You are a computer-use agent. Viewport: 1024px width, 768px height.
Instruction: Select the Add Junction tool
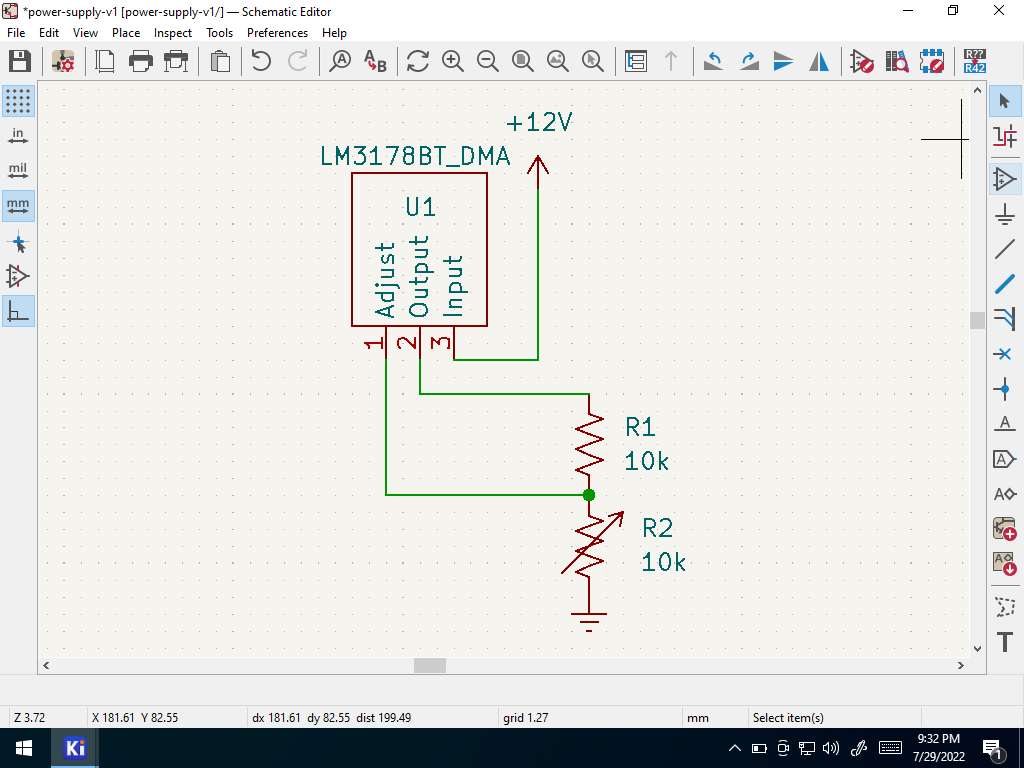[x=1005, y=389]
